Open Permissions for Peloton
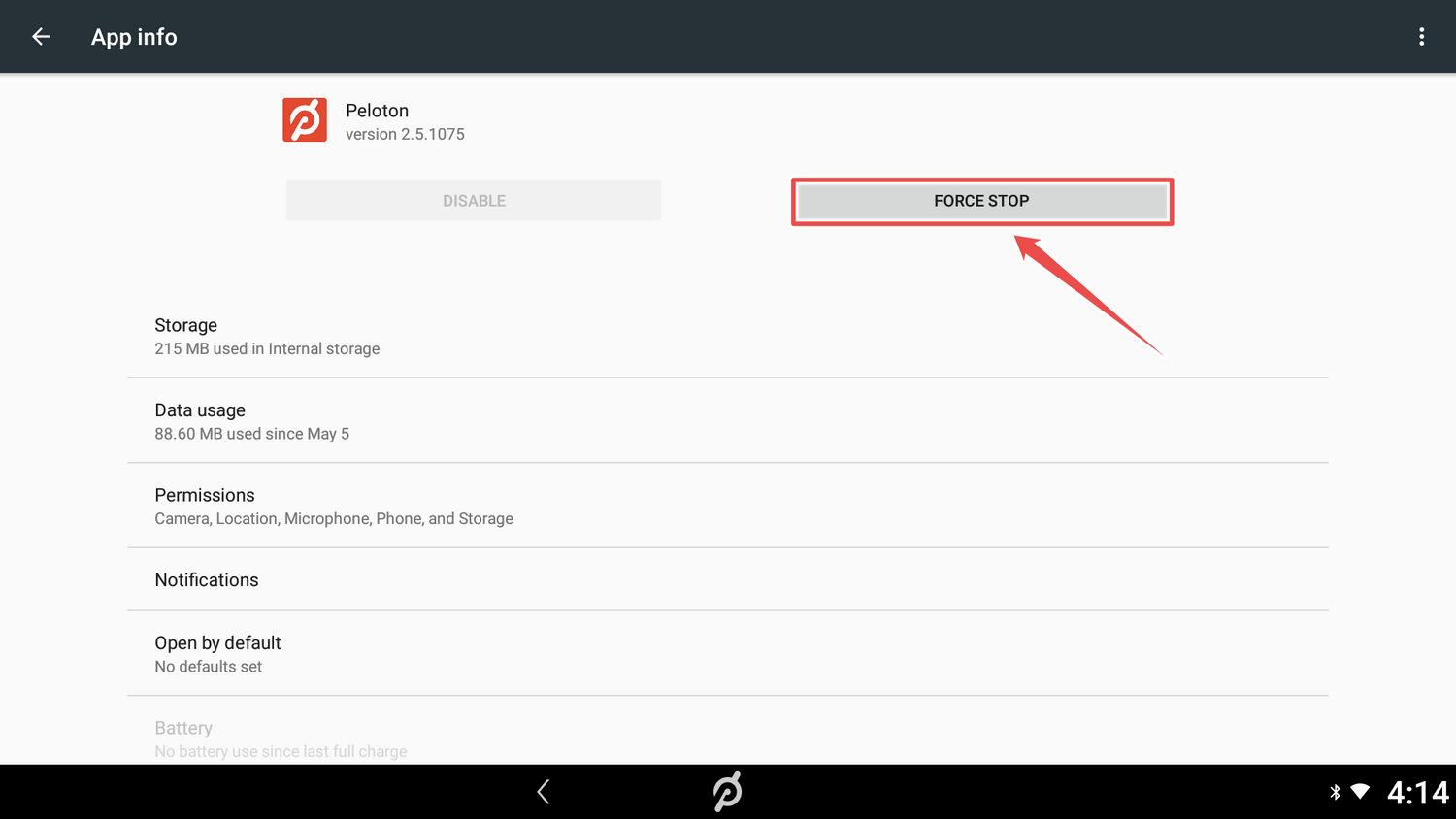 pyautogui.click(x=728, y=506)
